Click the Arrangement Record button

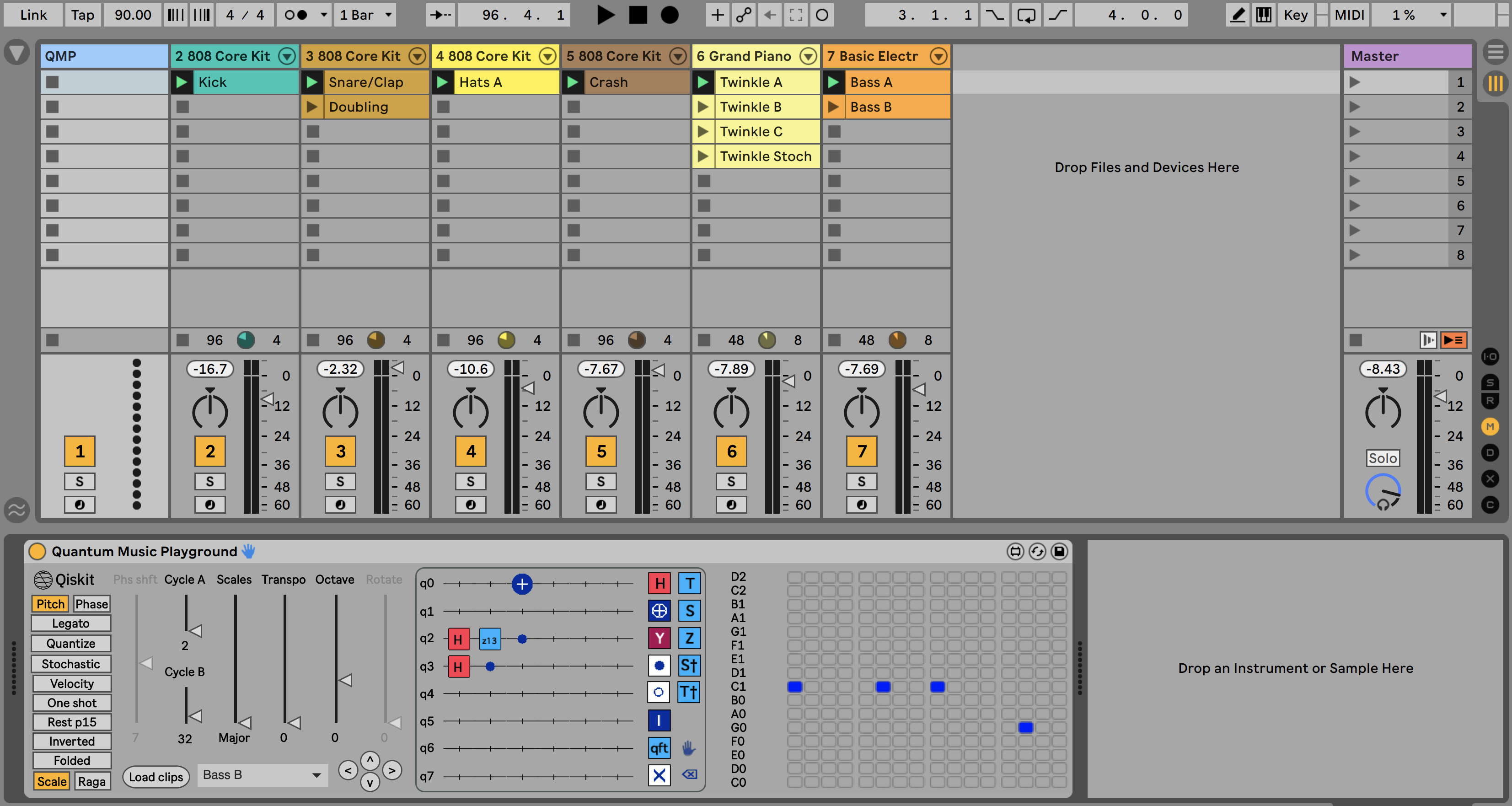coord(669,15)
